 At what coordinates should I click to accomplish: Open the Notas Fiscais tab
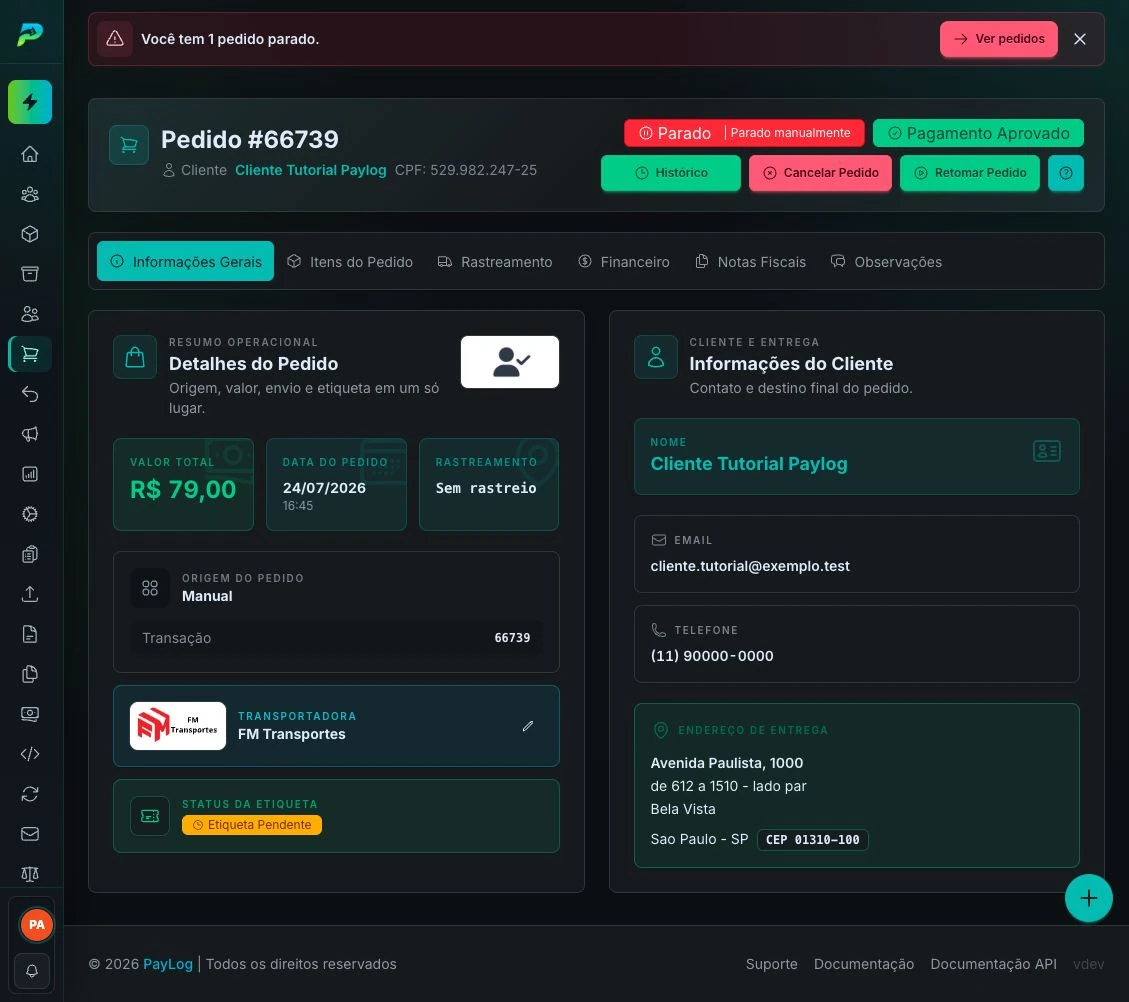click(x=751, y=262)
